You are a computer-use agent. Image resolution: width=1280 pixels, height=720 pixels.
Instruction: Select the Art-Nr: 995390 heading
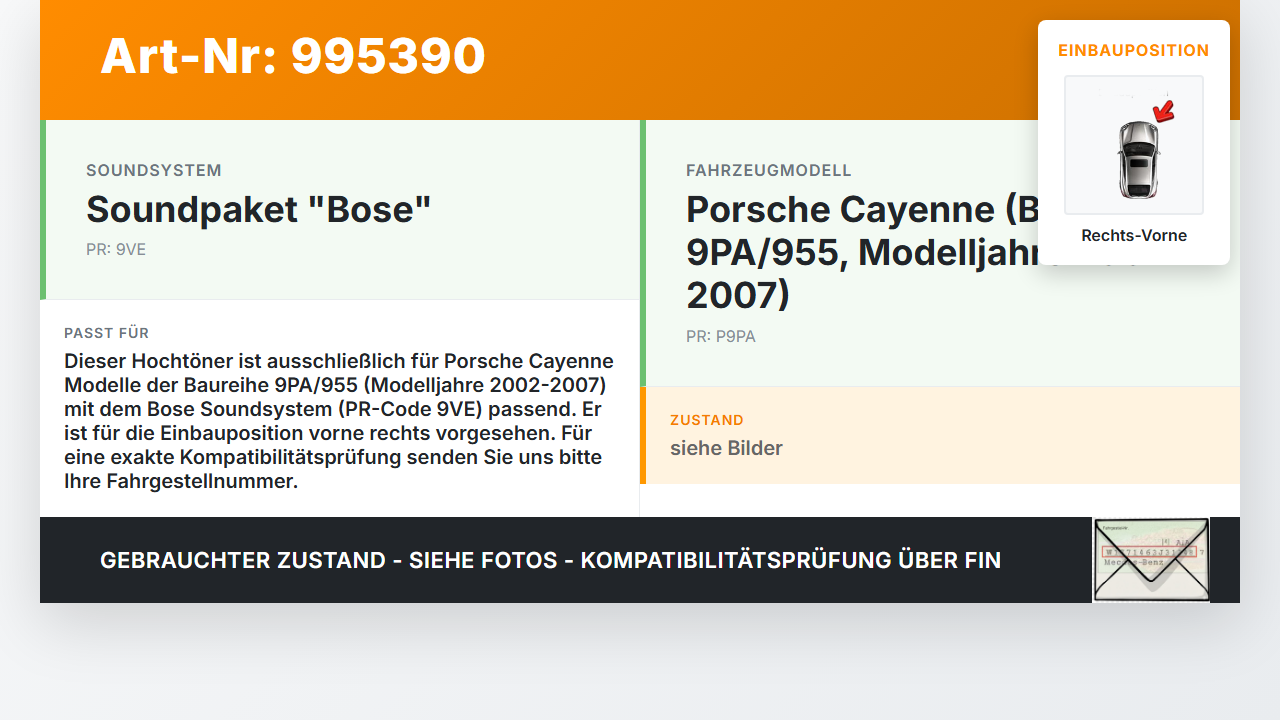[x=293, y=56]
